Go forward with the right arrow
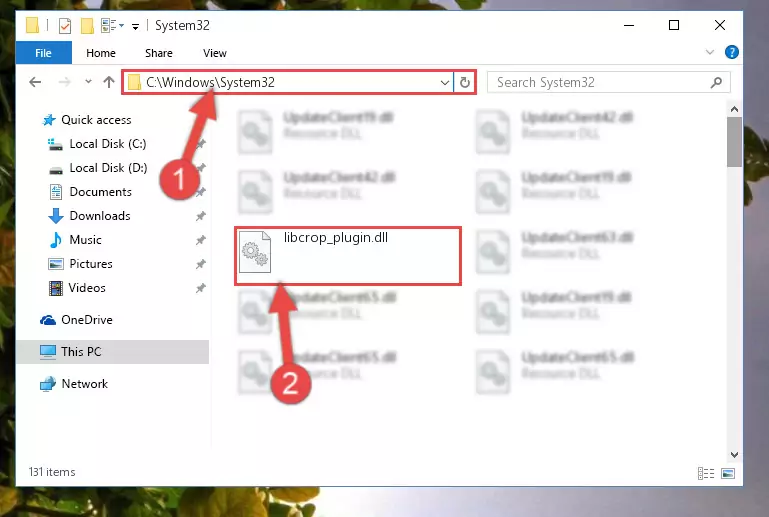This screenshot has height=517, width=769. click(x=64, y=82)
